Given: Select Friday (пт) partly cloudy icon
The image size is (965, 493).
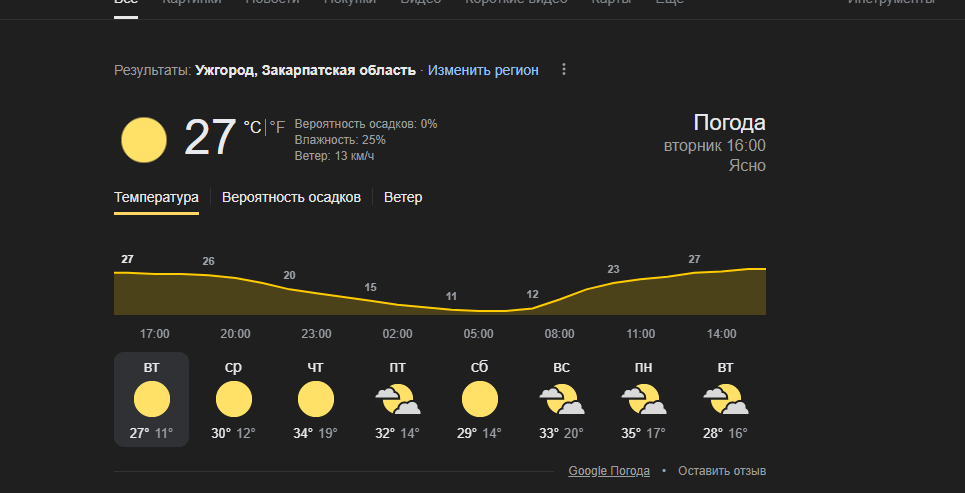Looking at the screenshot, I should (398, 399).
